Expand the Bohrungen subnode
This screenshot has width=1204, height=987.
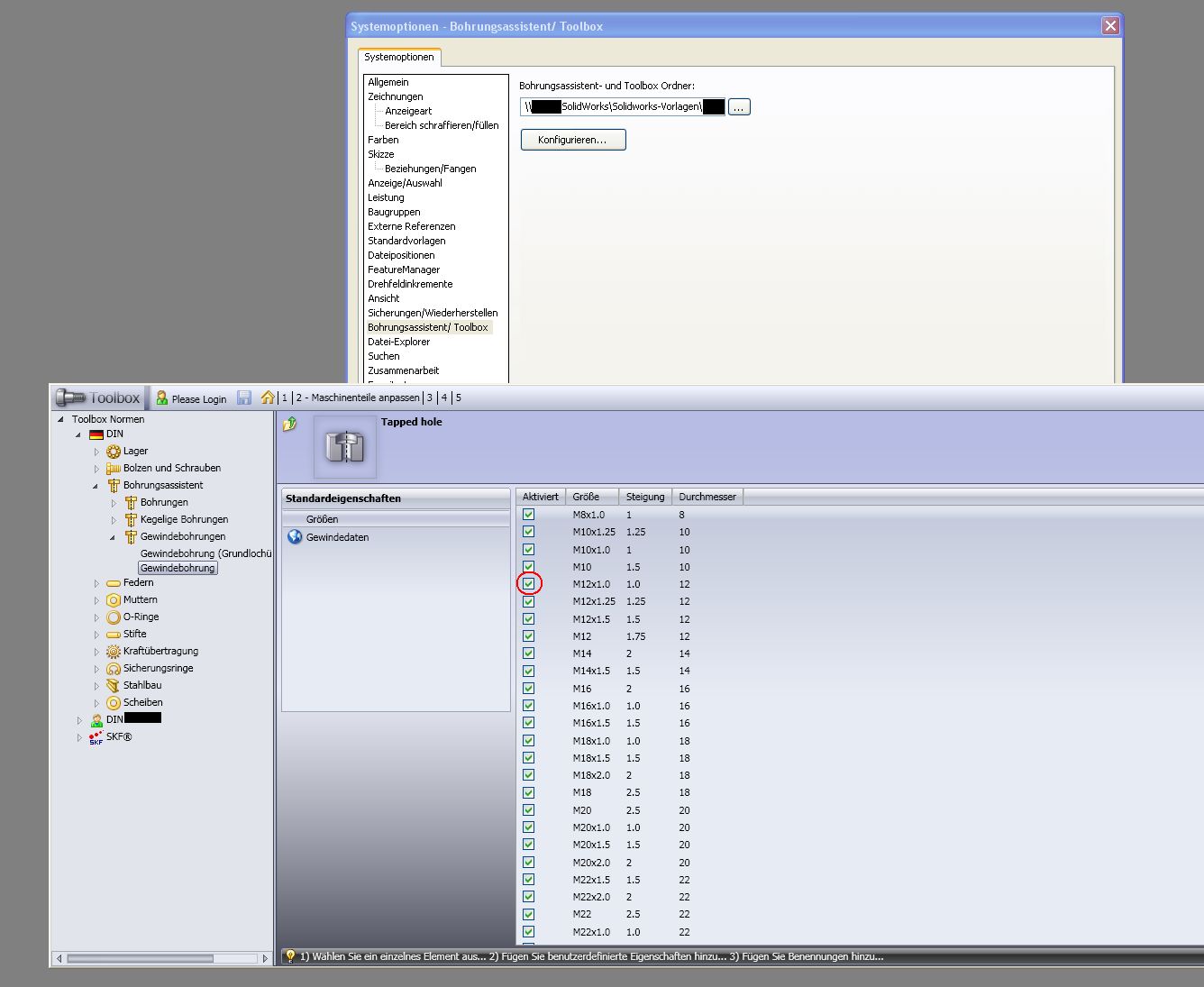[114, 503]
